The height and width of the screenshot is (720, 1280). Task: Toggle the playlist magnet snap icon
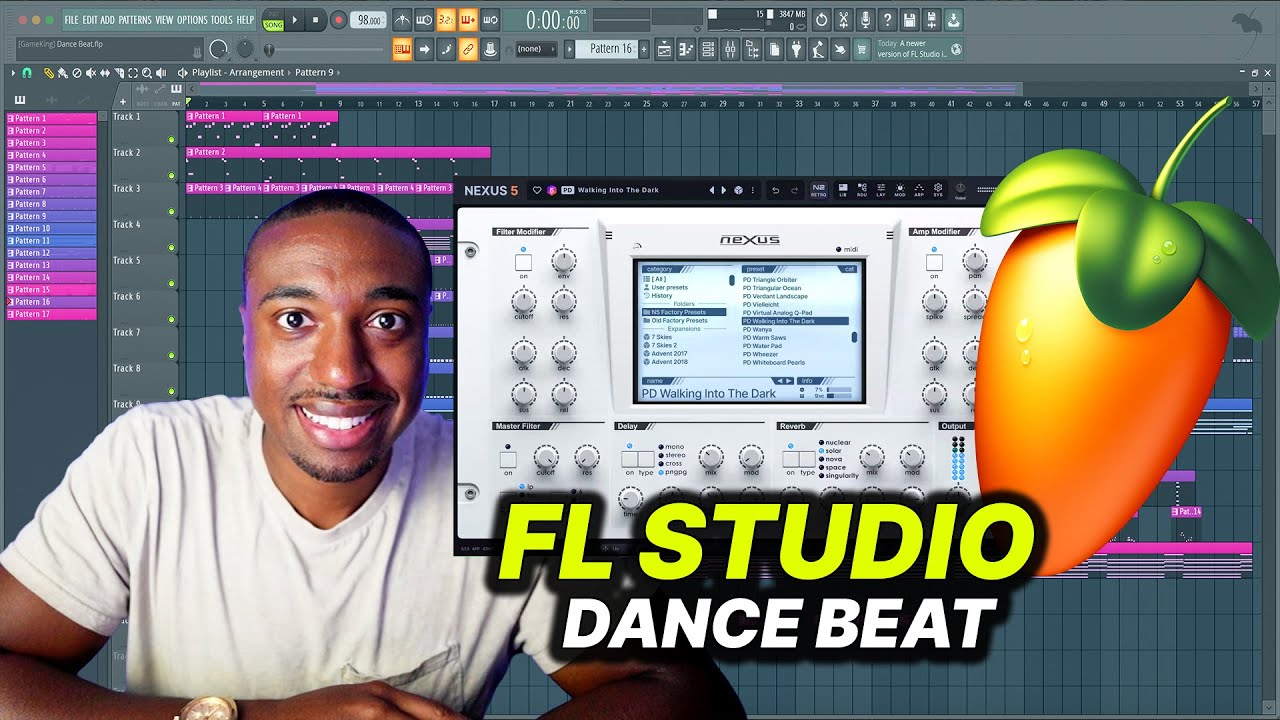click(x=27, y=73)
